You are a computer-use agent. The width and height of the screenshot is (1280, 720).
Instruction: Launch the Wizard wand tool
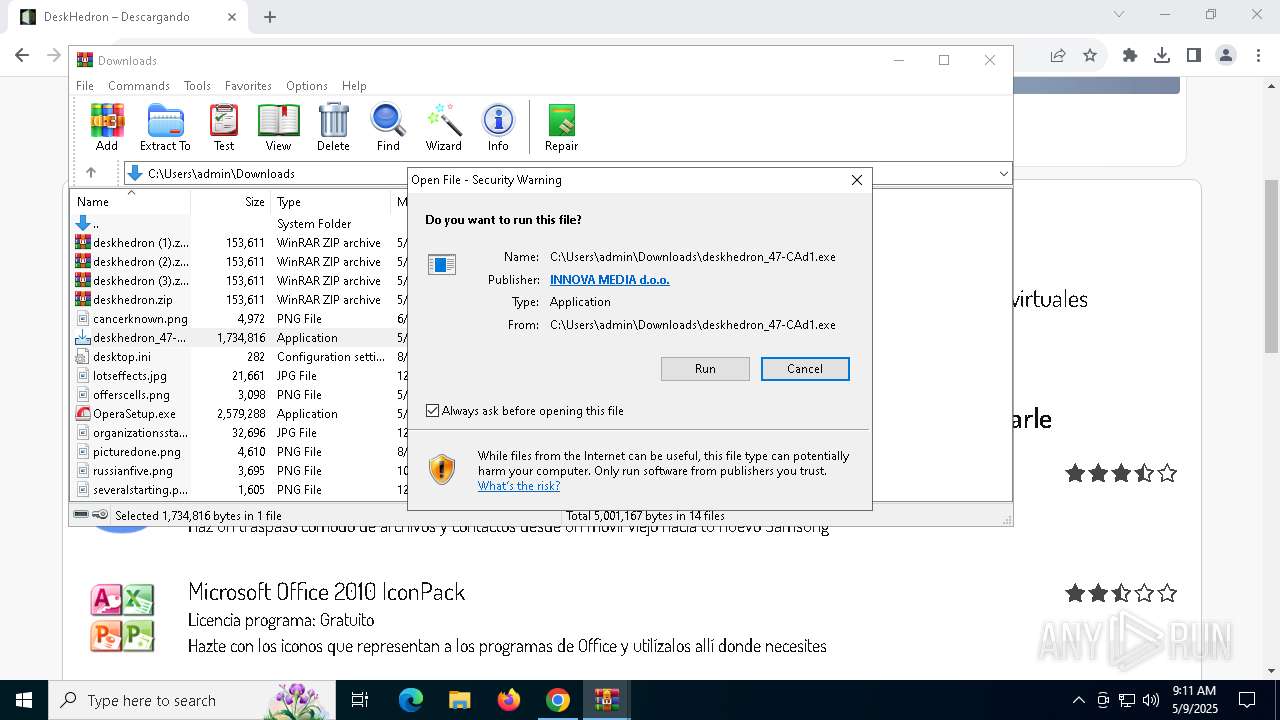pos(444,127)
